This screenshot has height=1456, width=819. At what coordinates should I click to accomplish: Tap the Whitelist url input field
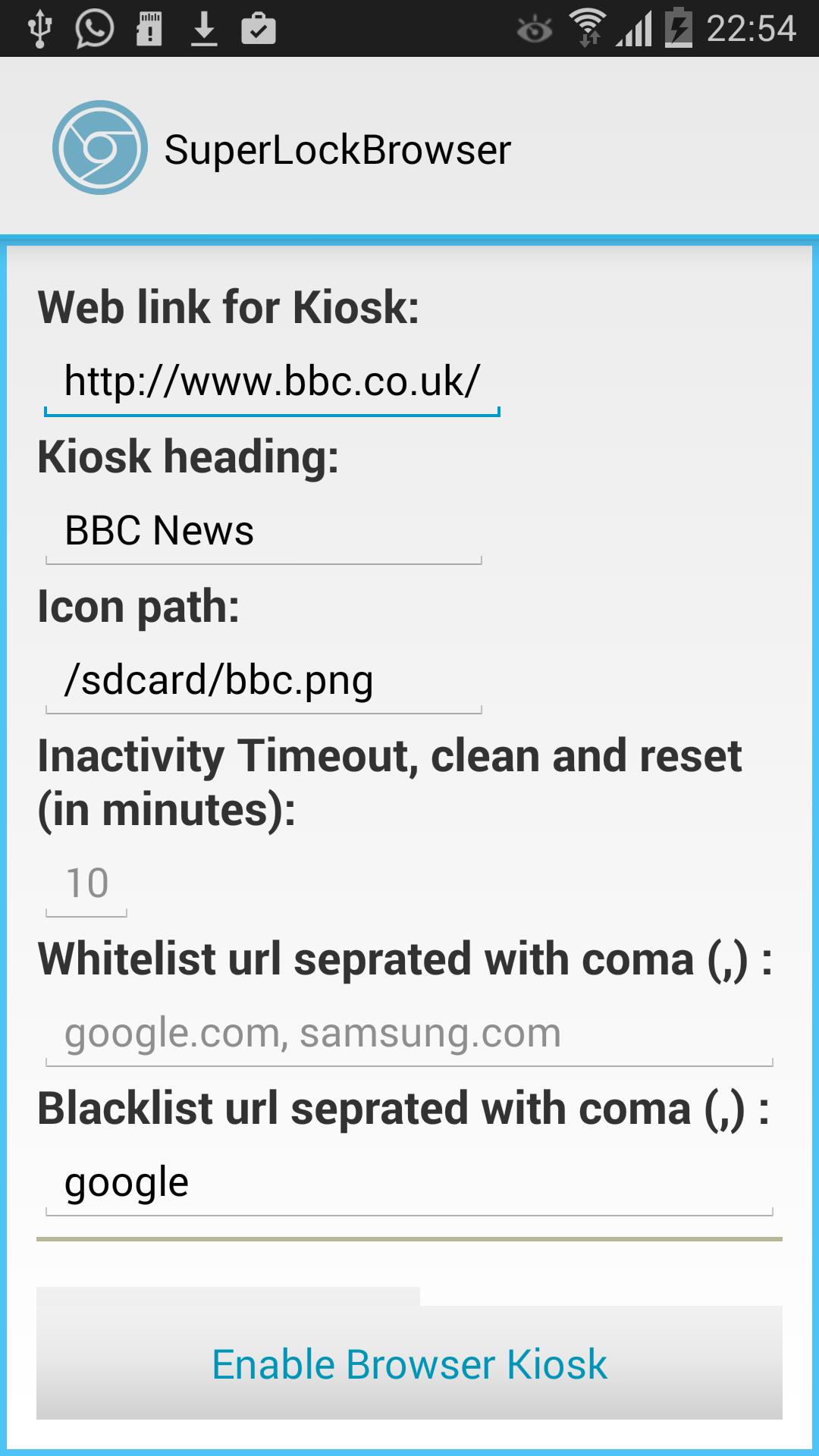(x=409, y=1031)
